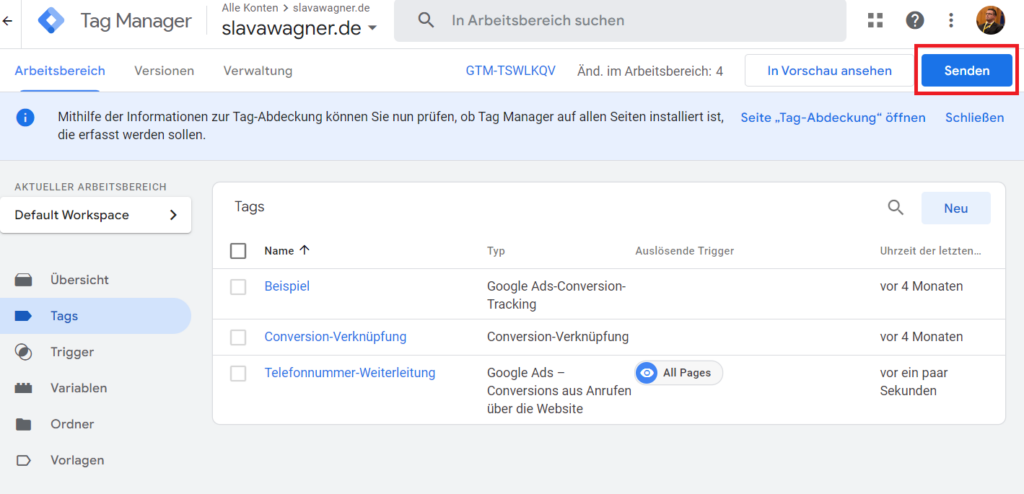Switch to the Arbeitsbereich tab
This screenshot has width=1024, height=494.
pos(60,71)
